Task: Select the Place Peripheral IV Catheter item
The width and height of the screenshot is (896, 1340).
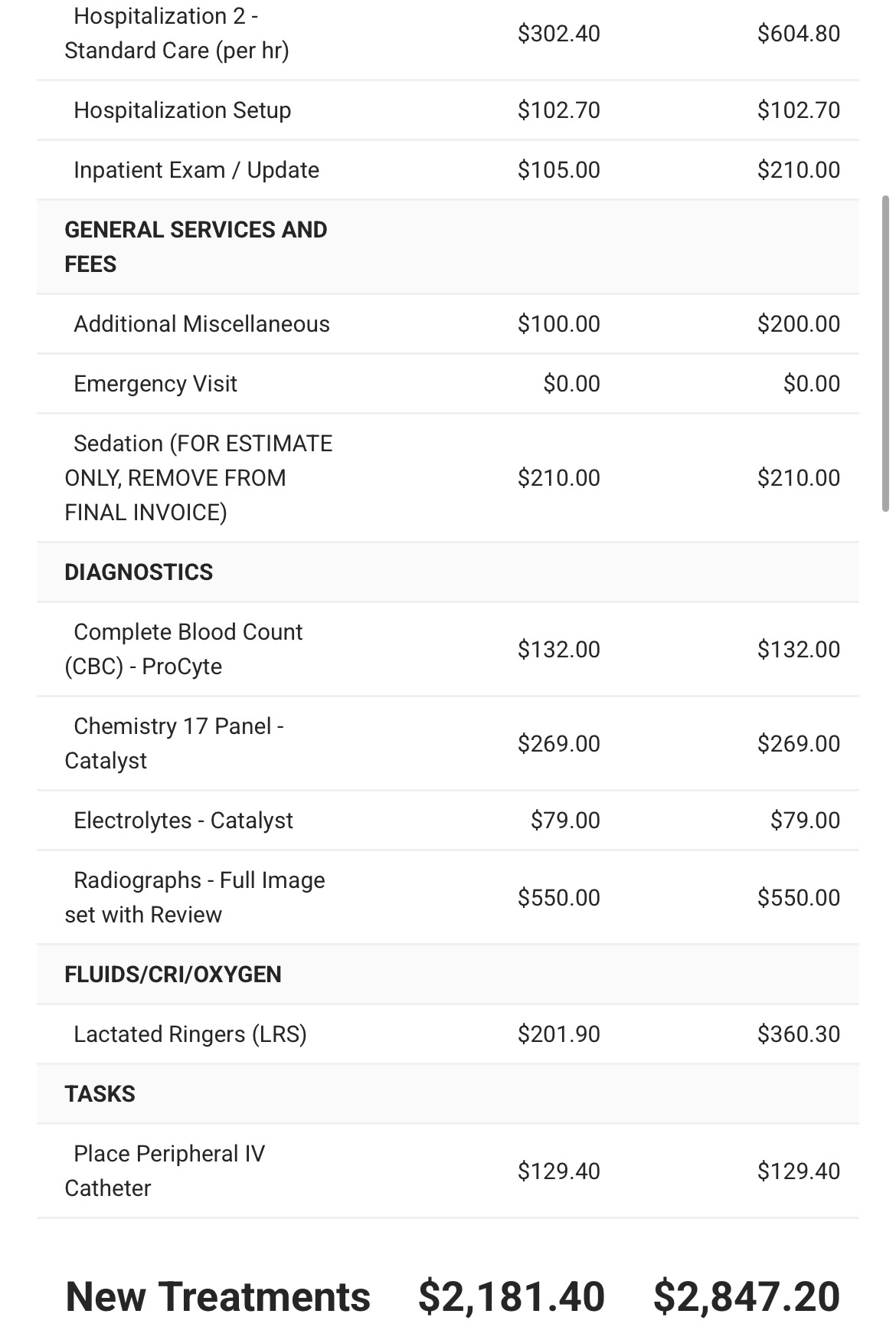Action: click(x=447, y=1171)
